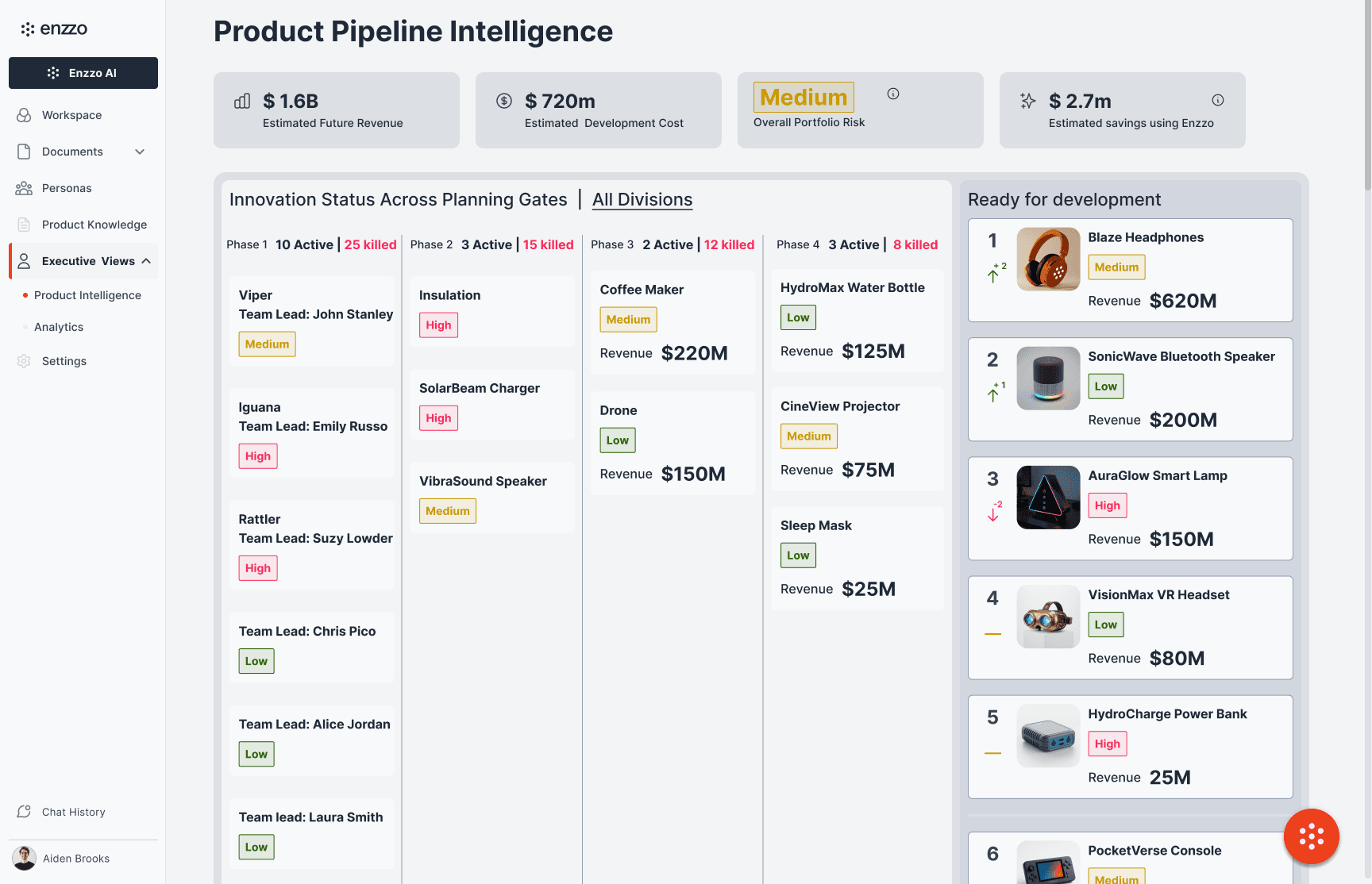Click info icon on Estimated savings card

(x=1217, y=100)
